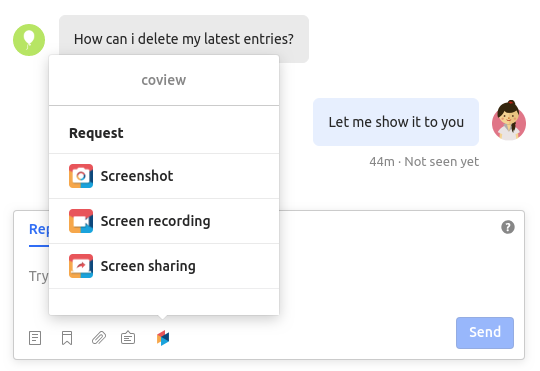The width and height of the screenshot is (540, 371).
Task: Open the saved replies note icon
Action: pyautogui.click(x=35, y=338)
